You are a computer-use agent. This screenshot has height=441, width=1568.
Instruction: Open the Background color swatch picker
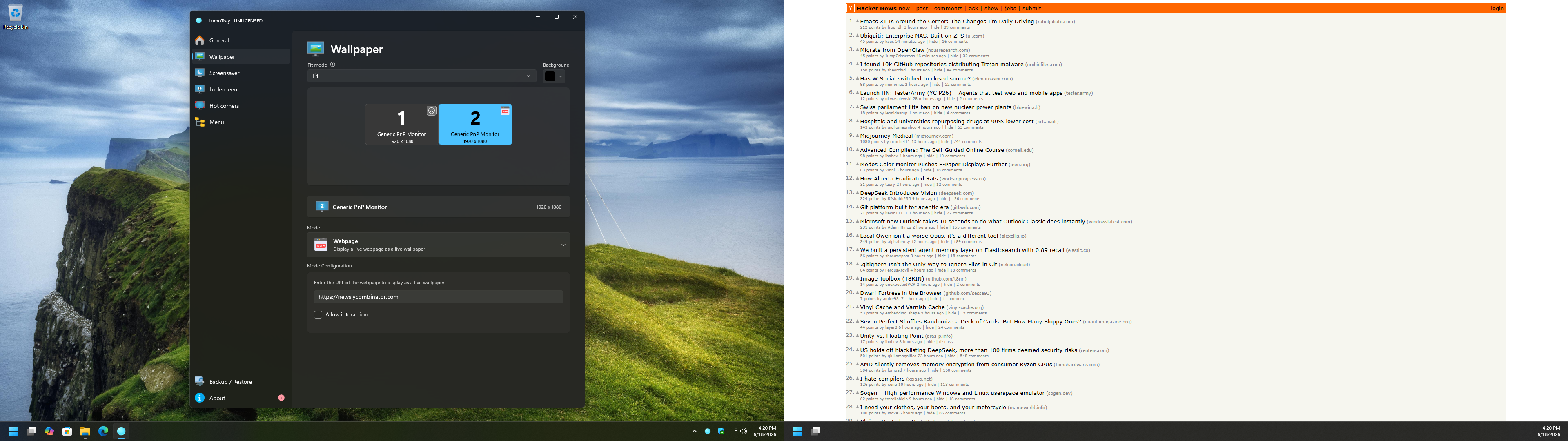555,76
